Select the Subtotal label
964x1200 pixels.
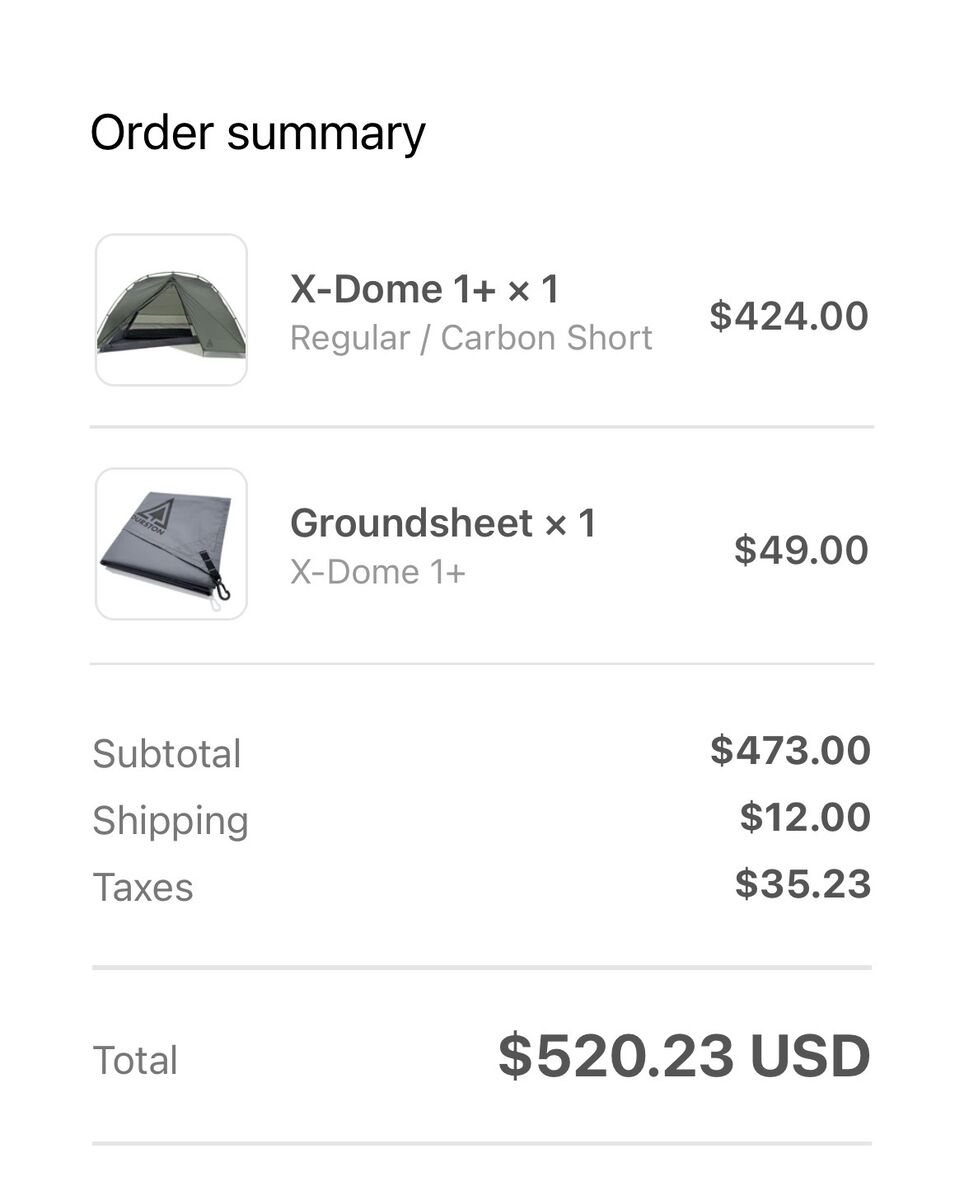(x=167, y=754)
